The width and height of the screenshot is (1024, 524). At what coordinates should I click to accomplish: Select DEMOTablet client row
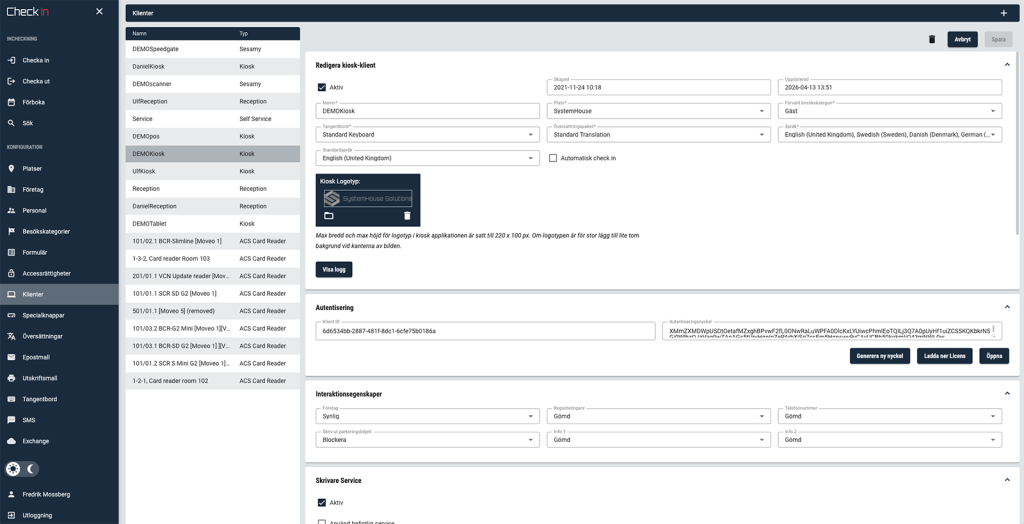click(212, 223)
